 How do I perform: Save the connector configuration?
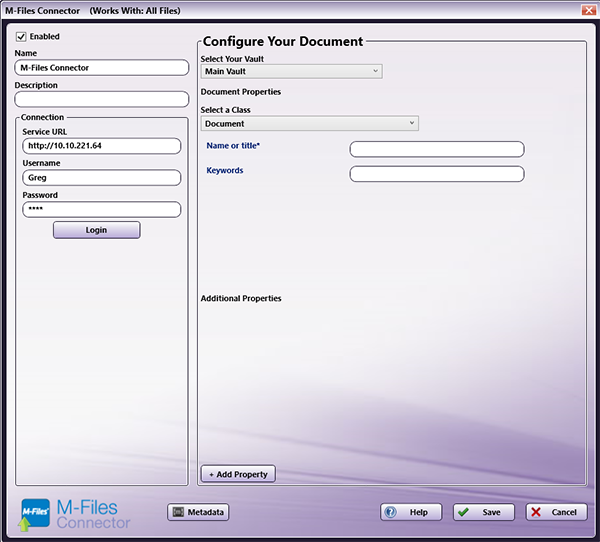[x=484, y=512]
